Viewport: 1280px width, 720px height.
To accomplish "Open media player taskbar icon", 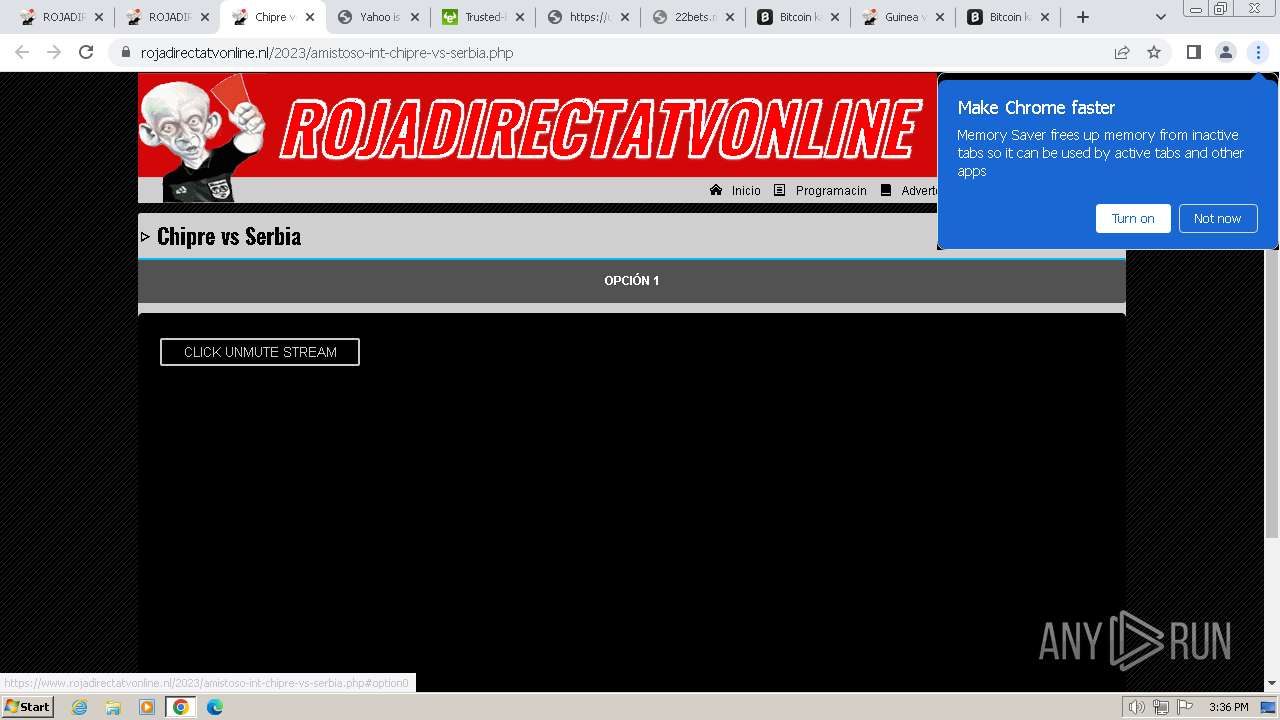I will pos(147,707).
